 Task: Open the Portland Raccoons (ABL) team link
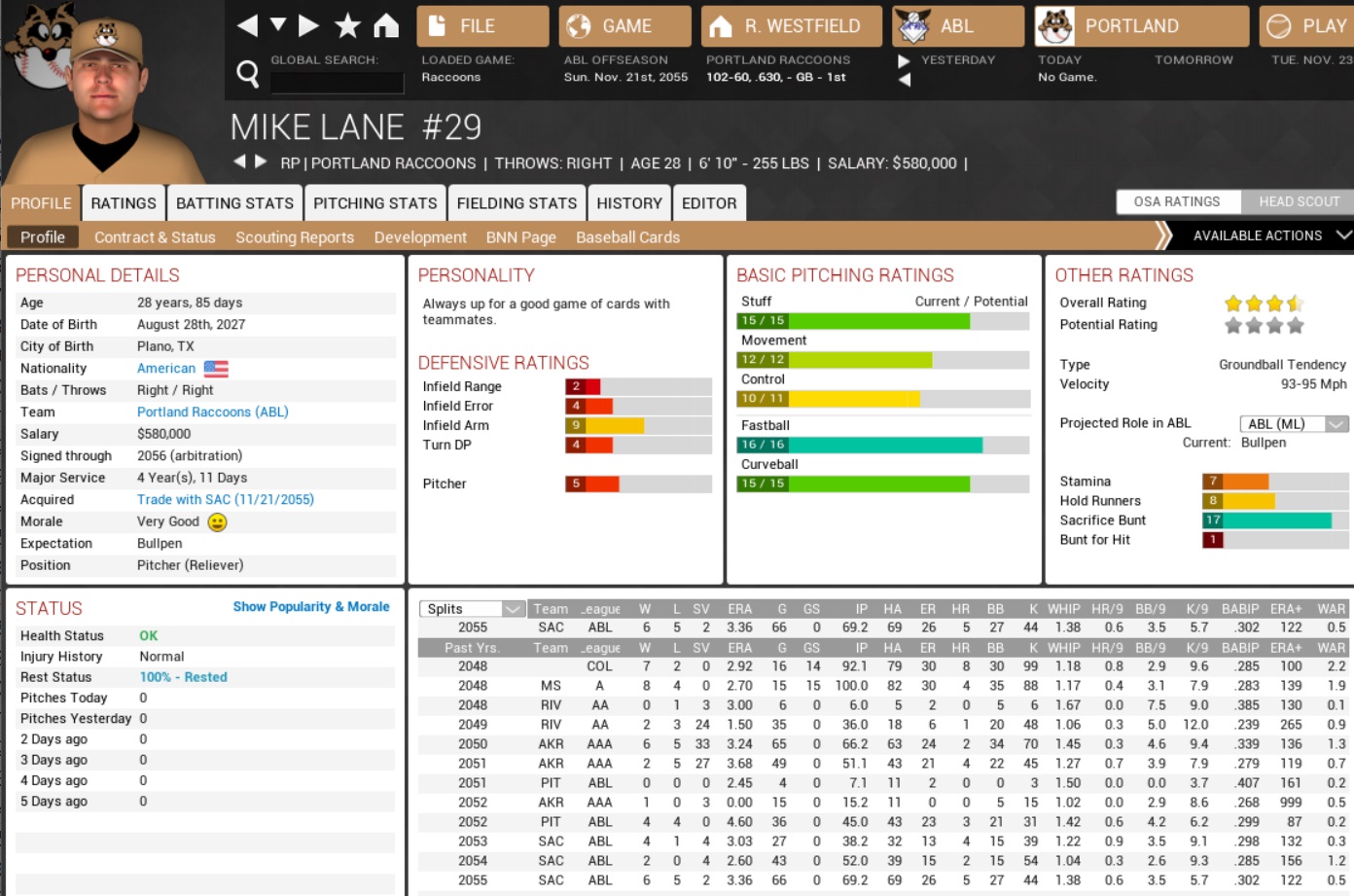click(x=212, y=412)
